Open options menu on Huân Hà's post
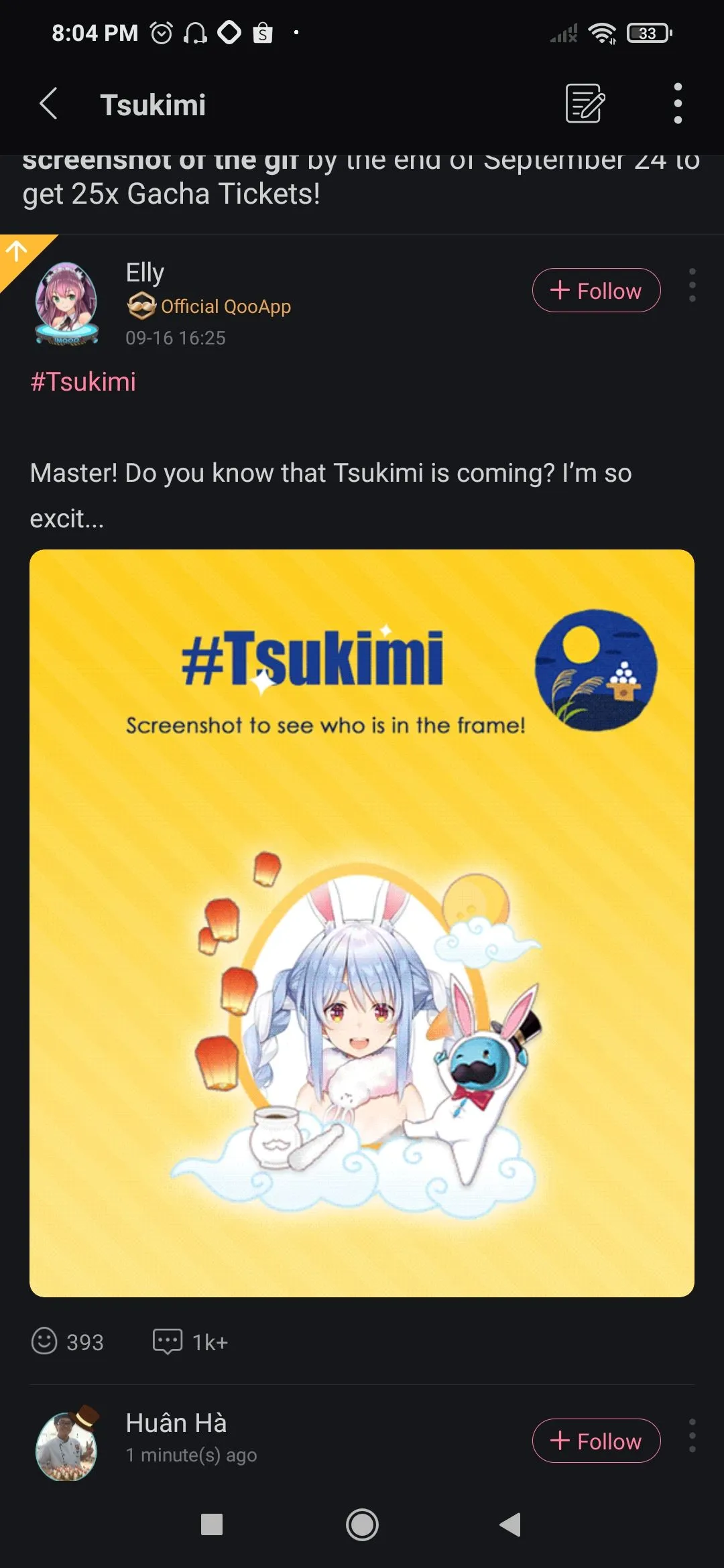724x1568 pixels. tap(692, 1435)
